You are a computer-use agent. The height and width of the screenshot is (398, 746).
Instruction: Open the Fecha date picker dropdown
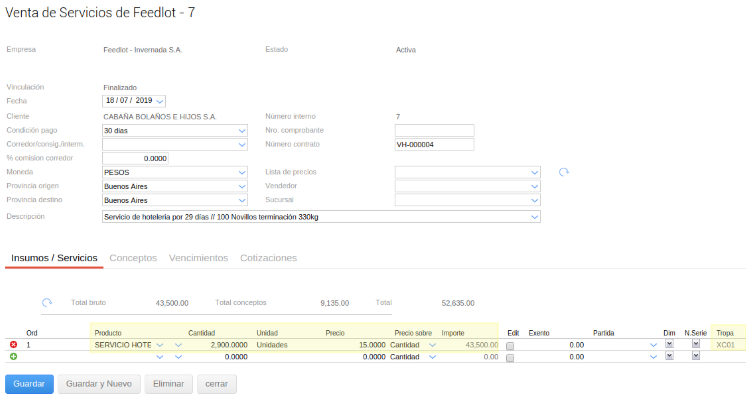point(160,101)
